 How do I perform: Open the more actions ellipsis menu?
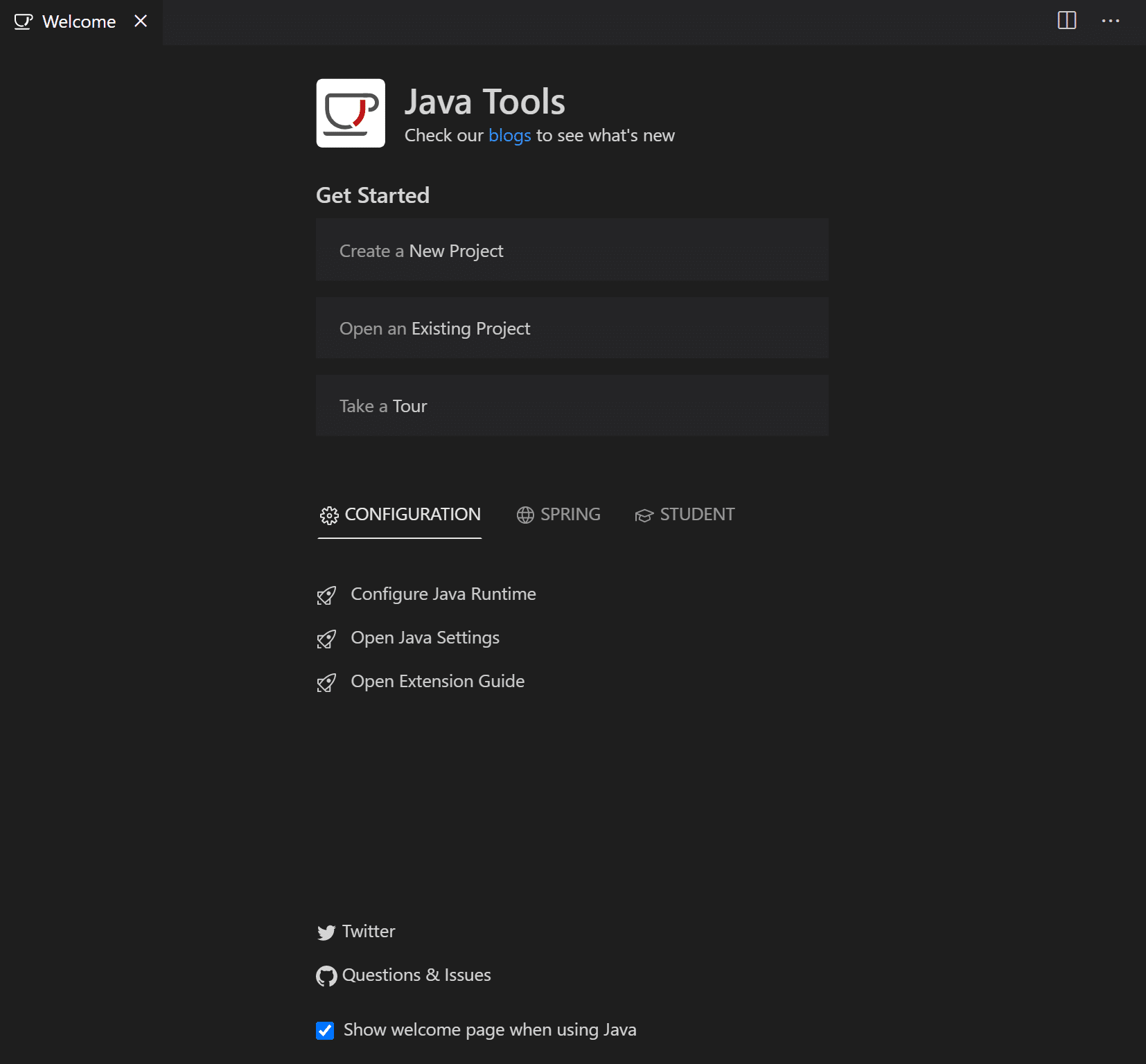point(1111,21)
